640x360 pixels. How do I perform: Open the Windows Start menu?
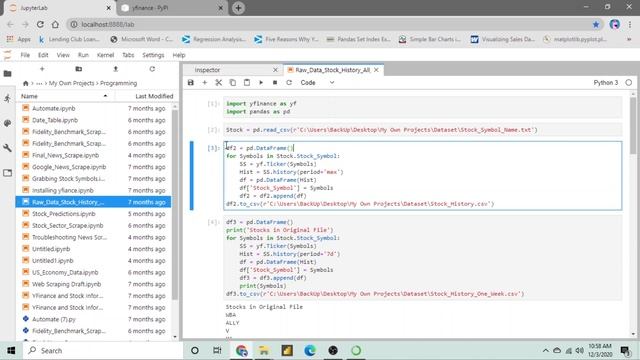11,351
